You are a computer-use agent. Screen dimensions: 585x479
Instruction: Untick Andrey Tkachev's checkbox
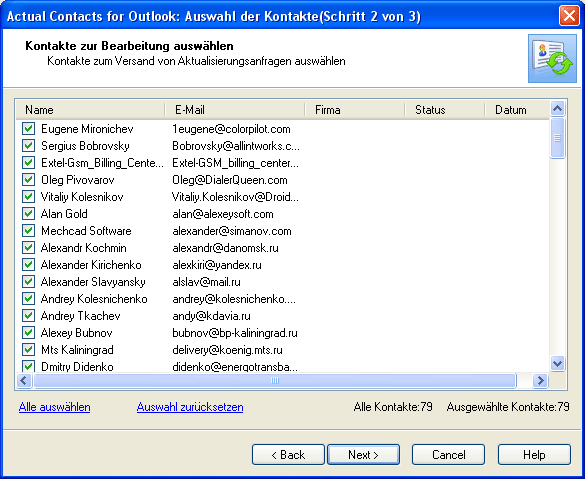click(28, 316)
